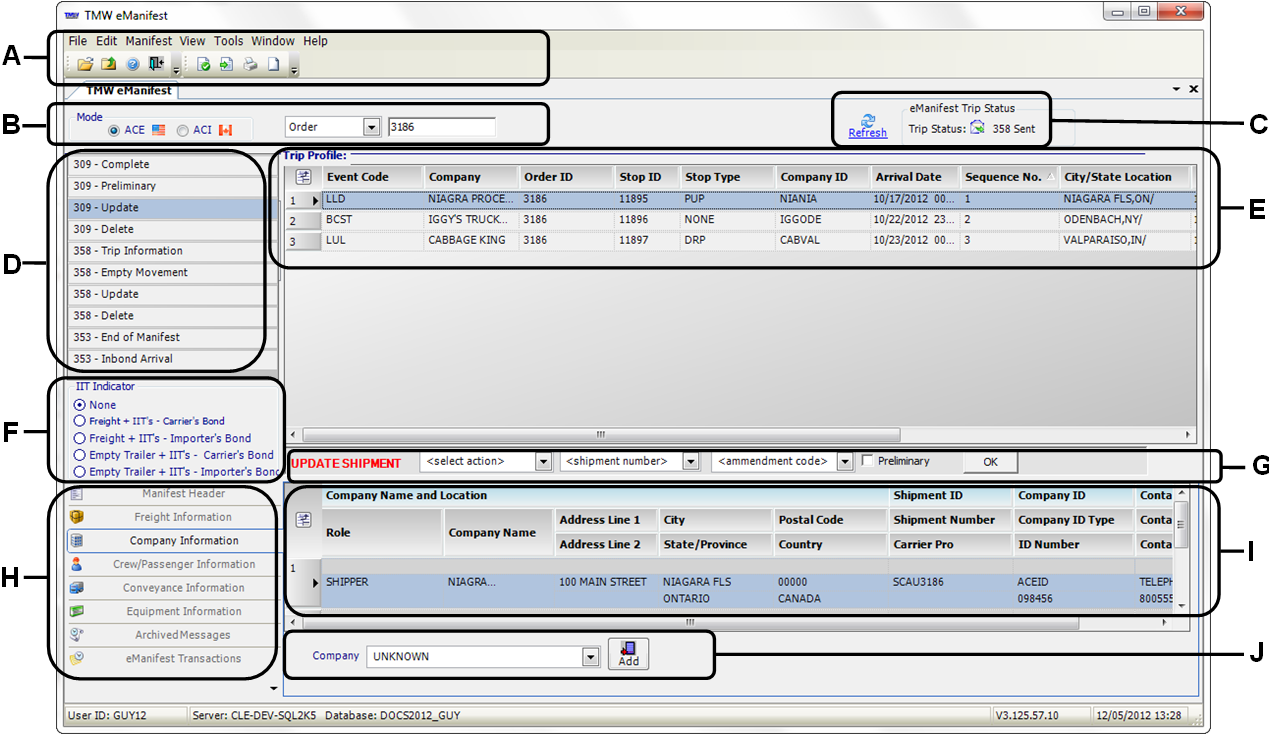The image size is (1269, 735).
Task: Choose Freight + IIT's - Importer's Bond
Action: [x=80, y=438]
